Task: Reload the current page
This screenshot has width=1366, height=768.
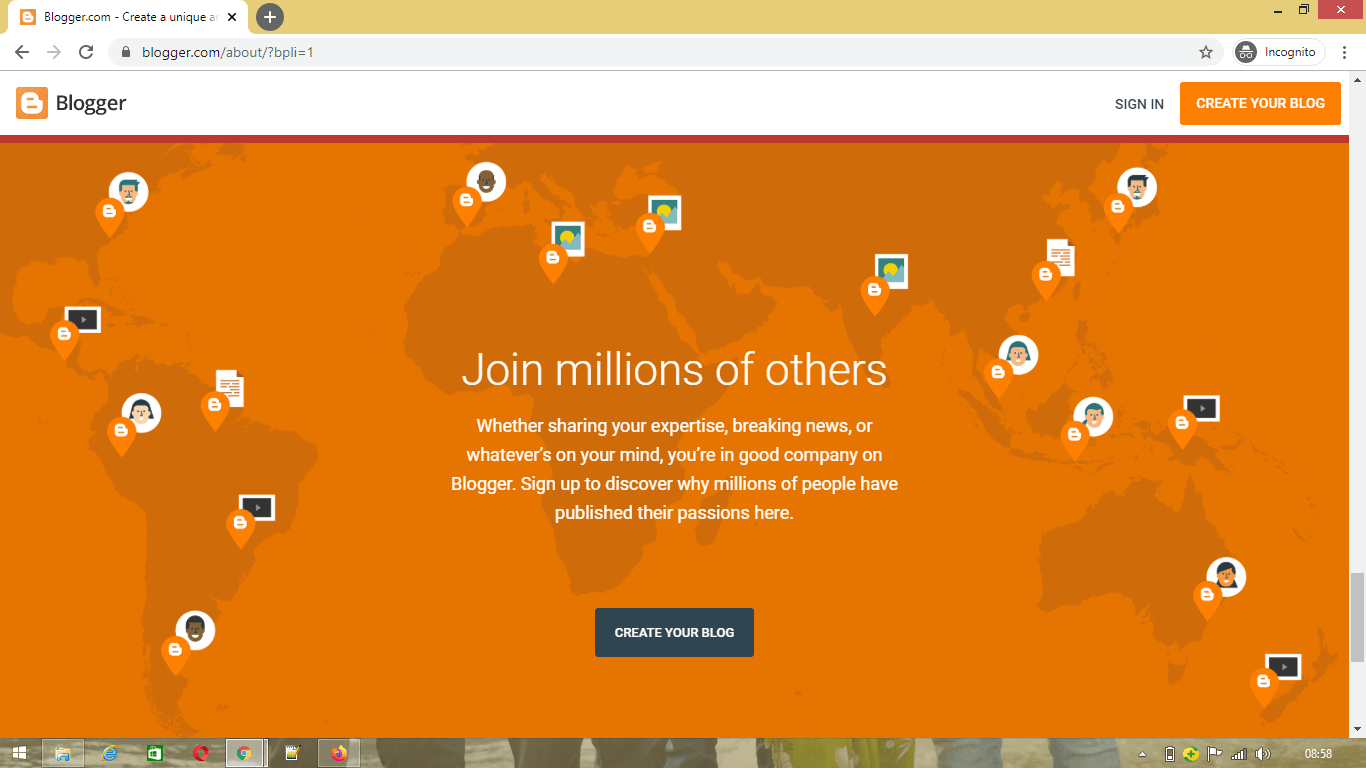Action: click(x=86, y=52)
